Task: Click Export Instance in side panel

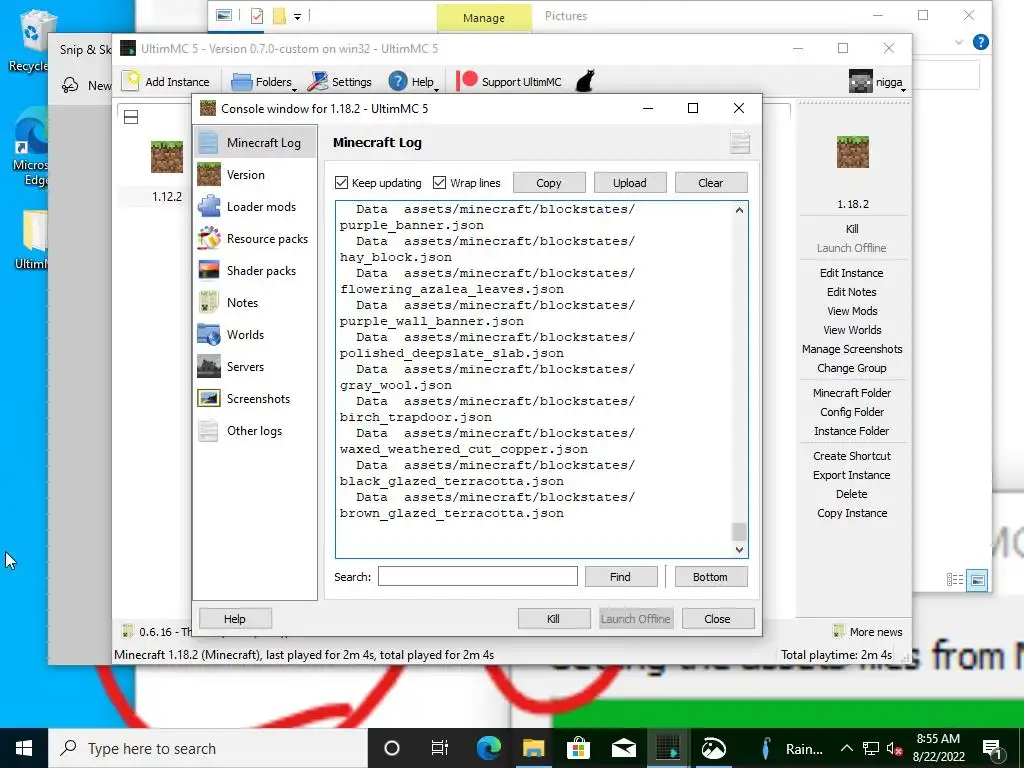Action: coord(852,475)
